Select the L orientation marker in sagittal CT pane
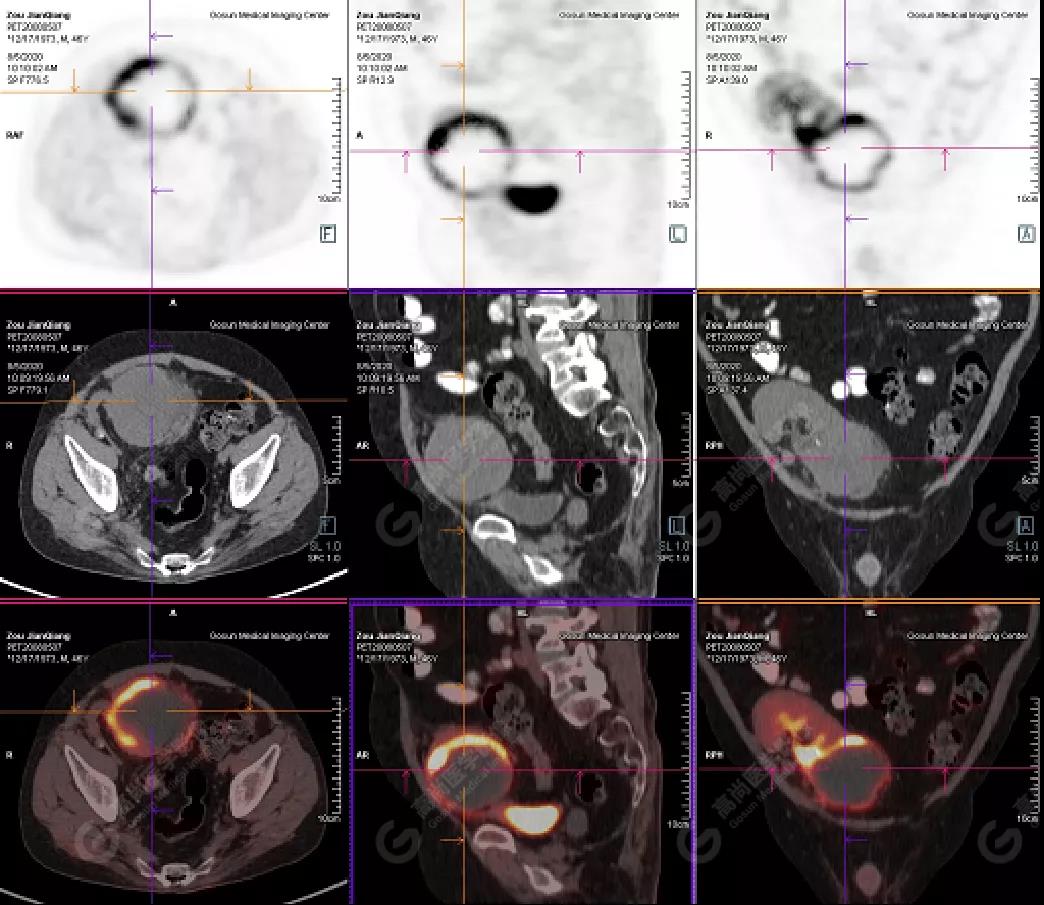1044x905 pixels. (x=677, y=526)
